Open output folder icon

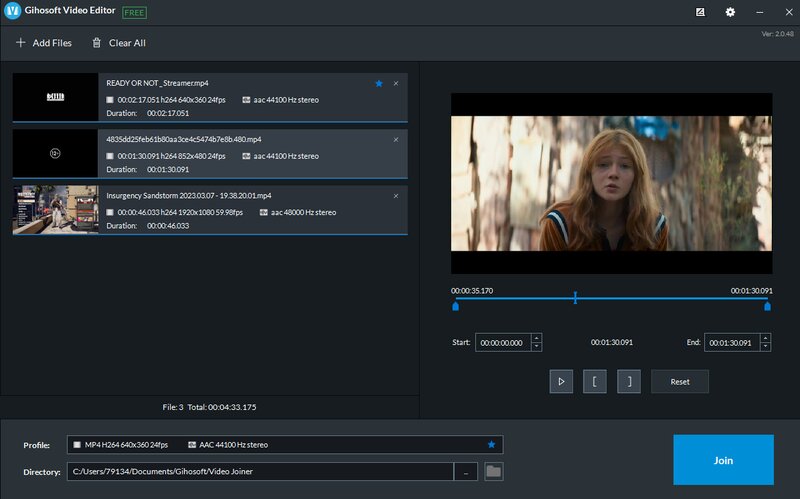493,471
